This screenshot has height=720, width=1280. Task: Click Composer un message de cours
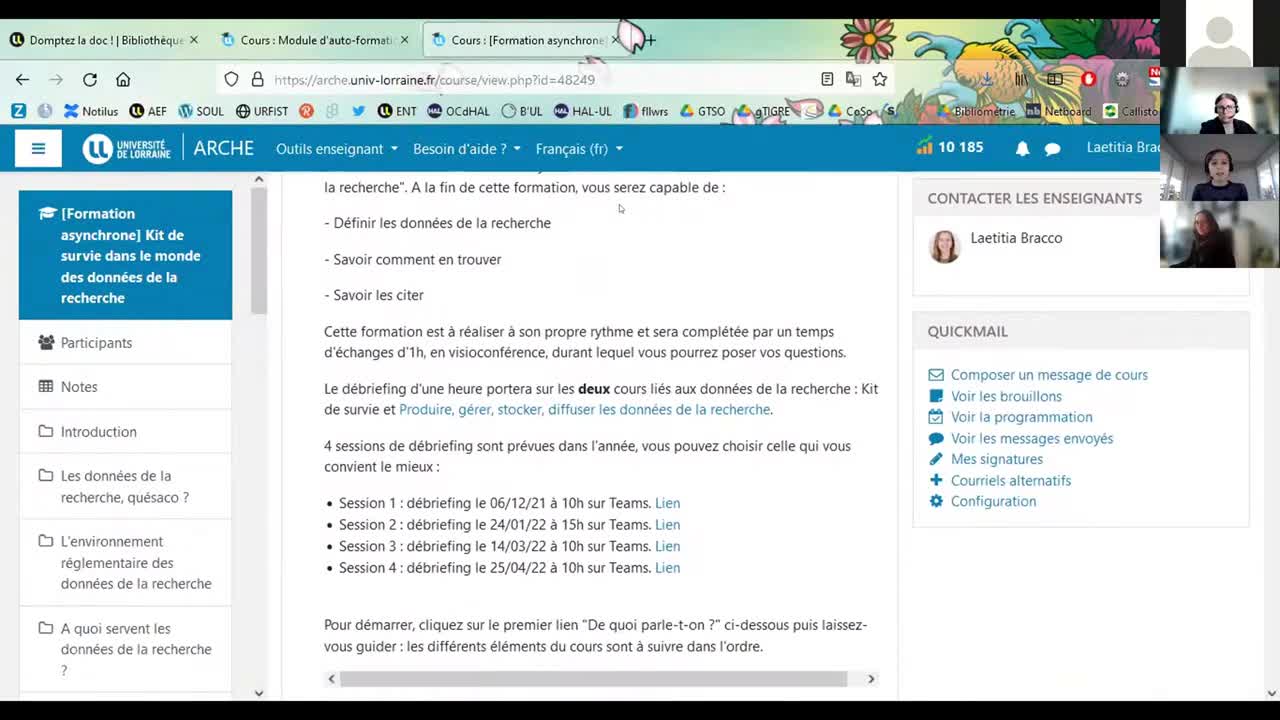[x=1049, y=375]
